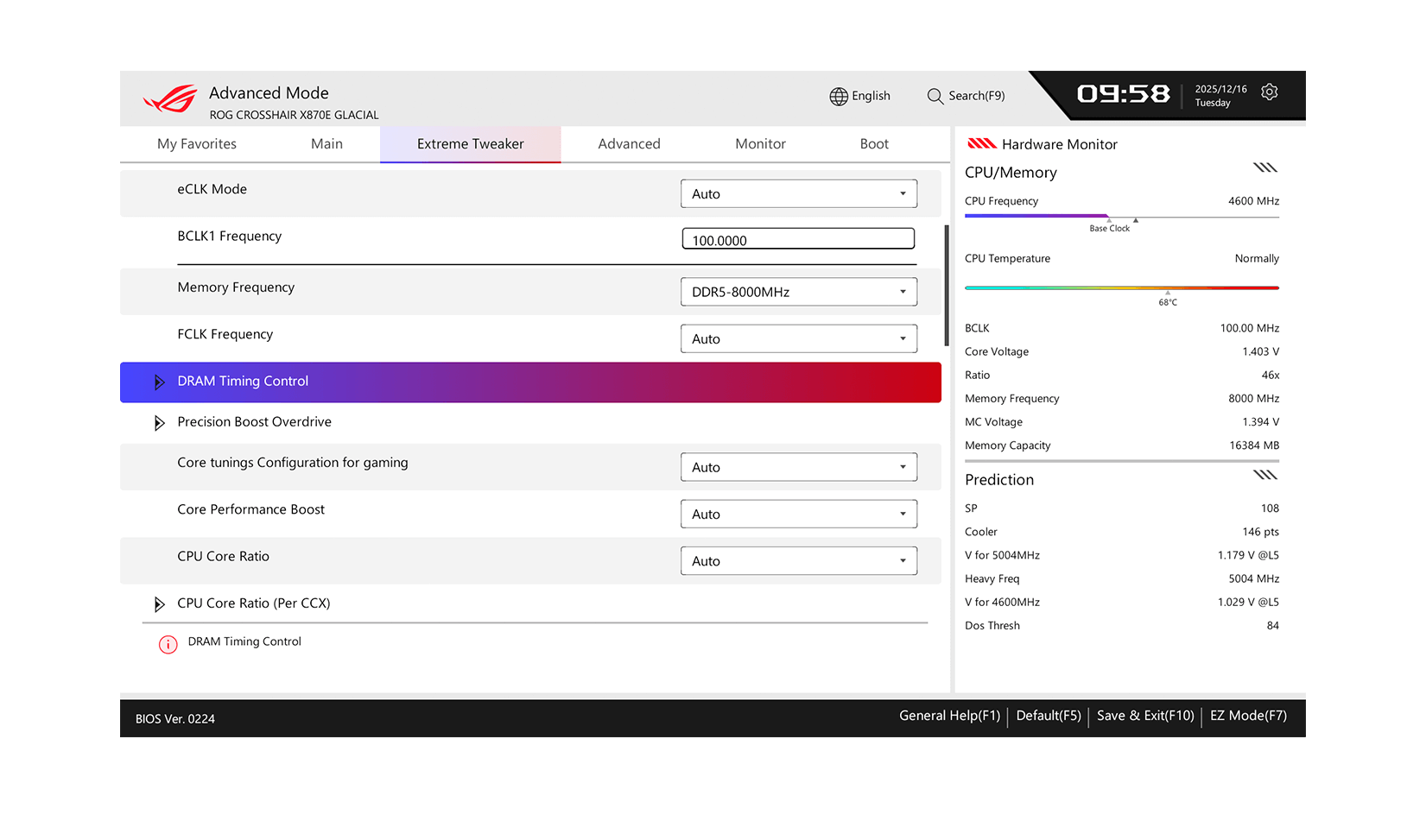1426x840 pixels.
Task: Expand CPU Core Ratio (Per CCX)
Action: tap(159, 604)
